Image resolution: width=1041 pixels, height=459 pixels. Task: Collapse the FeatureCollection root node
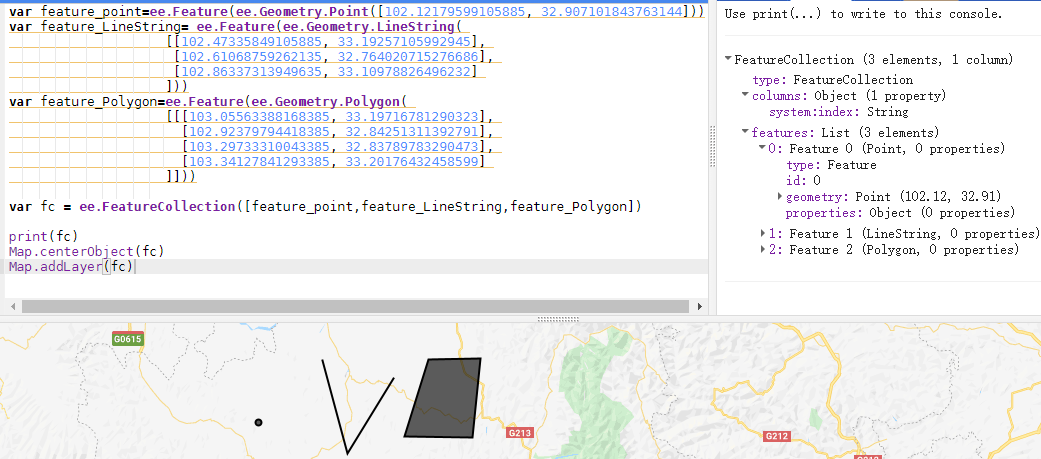click(729, 60)
